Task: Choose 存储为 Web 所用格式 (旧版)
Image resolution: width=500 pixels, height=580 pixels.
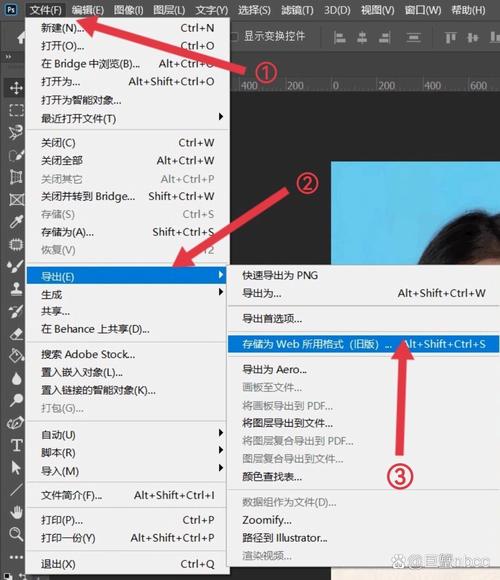Action: point(363,344)
